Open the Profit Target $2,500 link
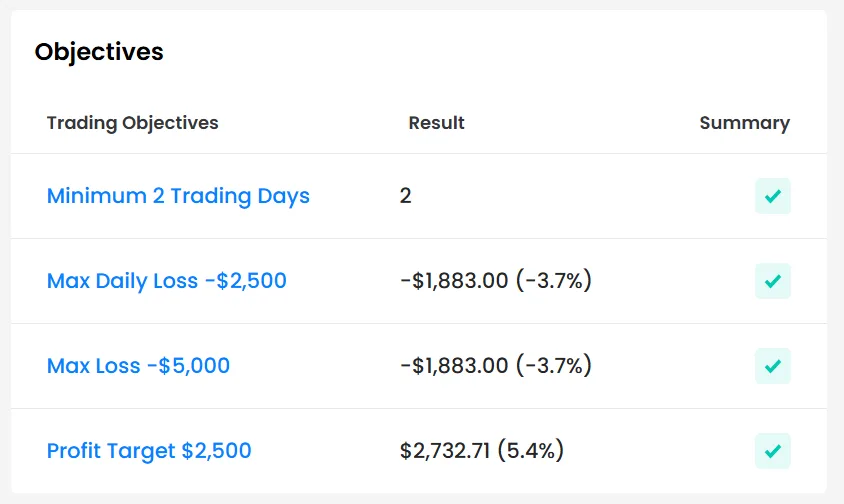This screenshot has width=844, height=504. click(149, 451)
